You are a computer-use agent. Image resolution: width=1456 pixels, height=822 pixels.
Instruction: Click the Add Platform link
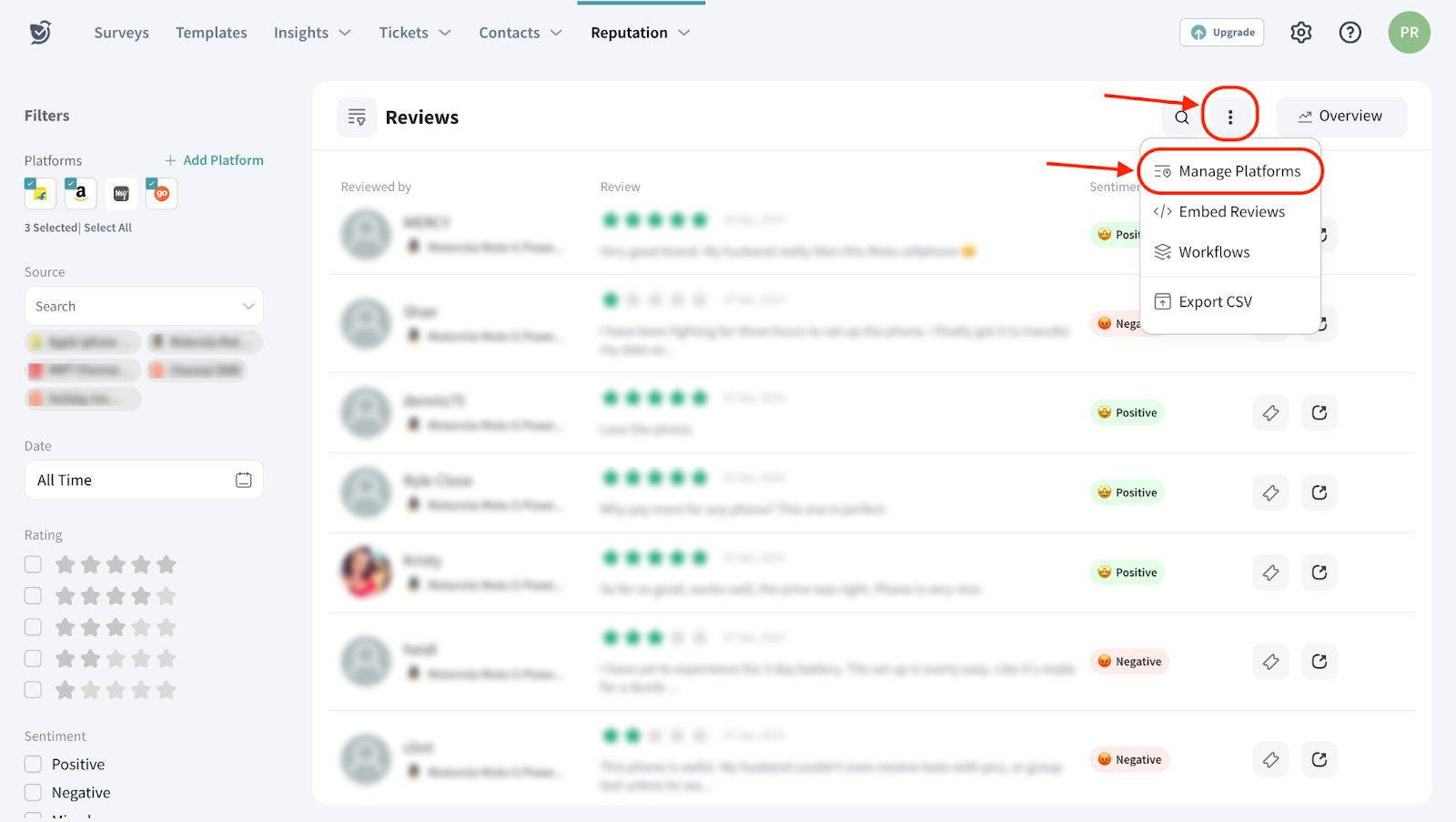[x=215, y=160]
